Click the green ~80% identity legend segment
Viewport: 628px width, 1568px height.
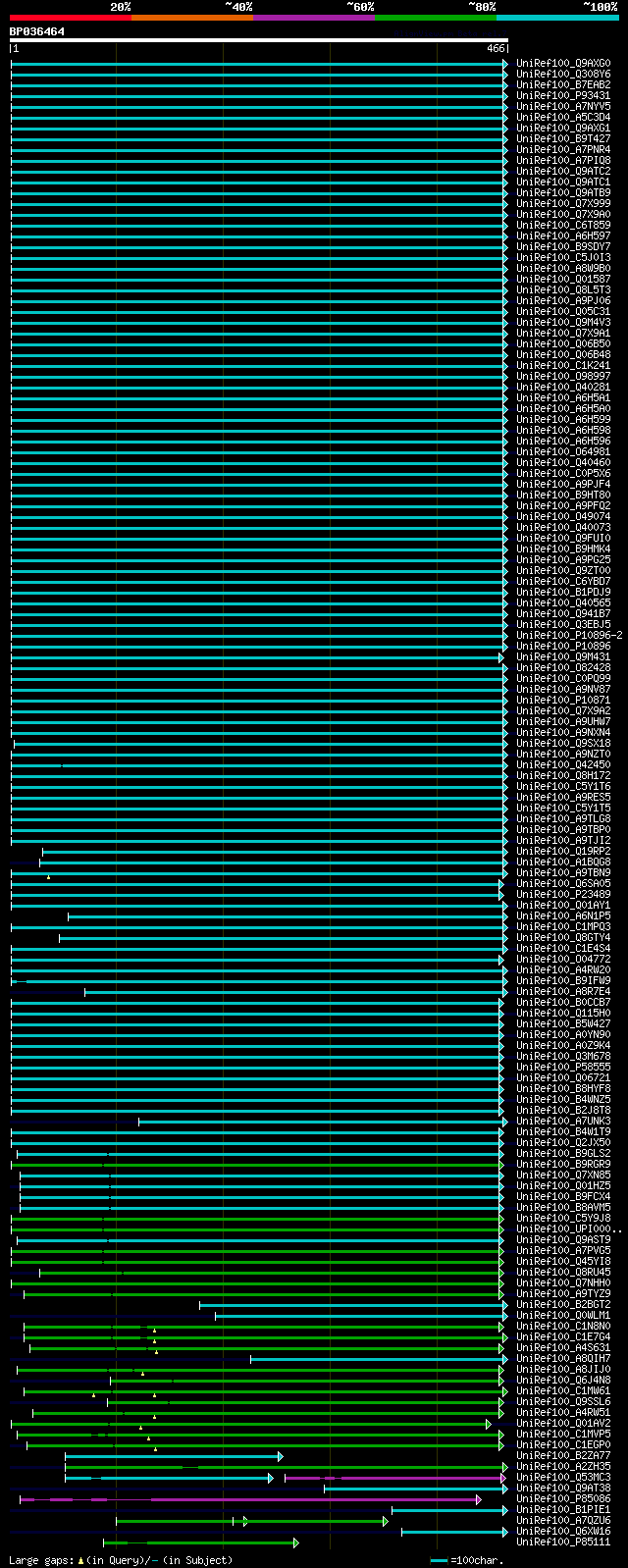tap(436, 18)
